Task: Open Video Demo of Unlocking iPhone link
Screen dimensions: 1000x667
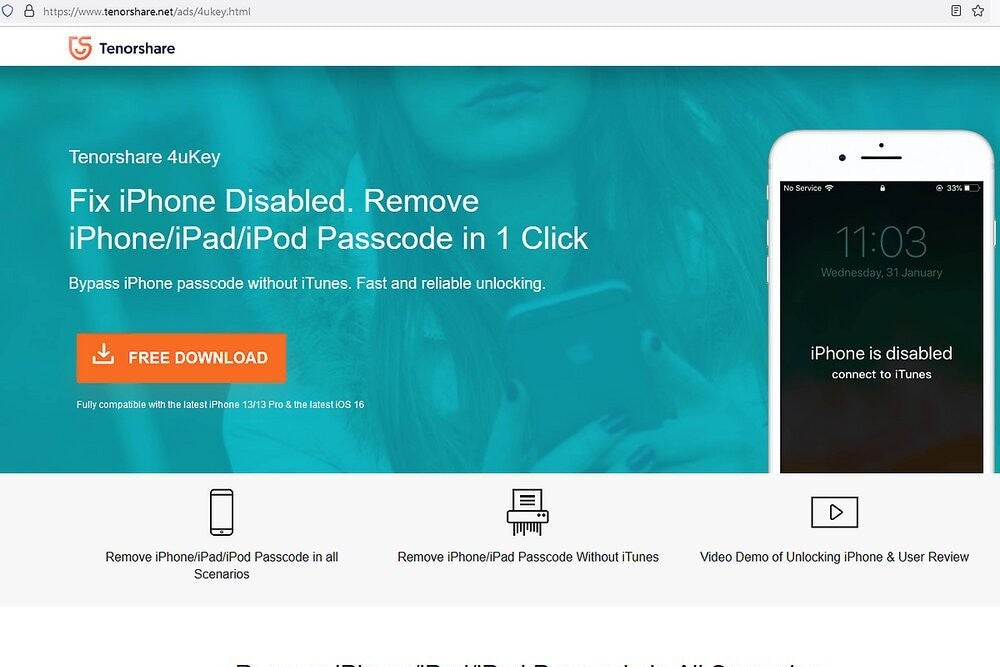Action: pos(834,557)
